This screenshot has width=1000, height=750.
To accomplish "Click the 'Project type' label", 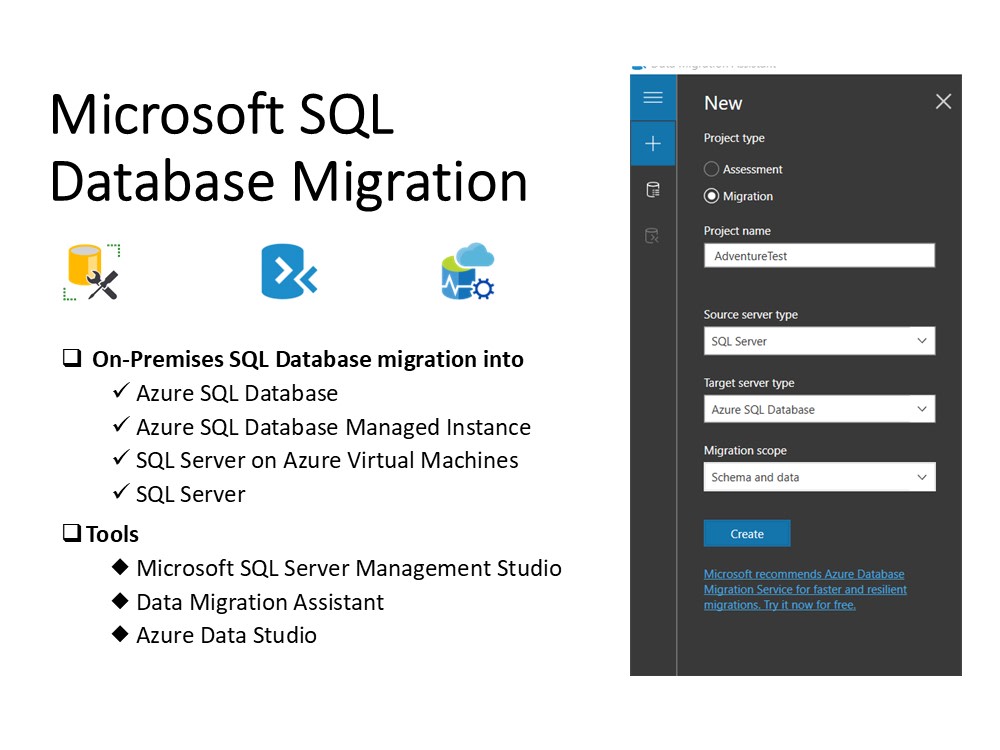I will tap(734, 138).
